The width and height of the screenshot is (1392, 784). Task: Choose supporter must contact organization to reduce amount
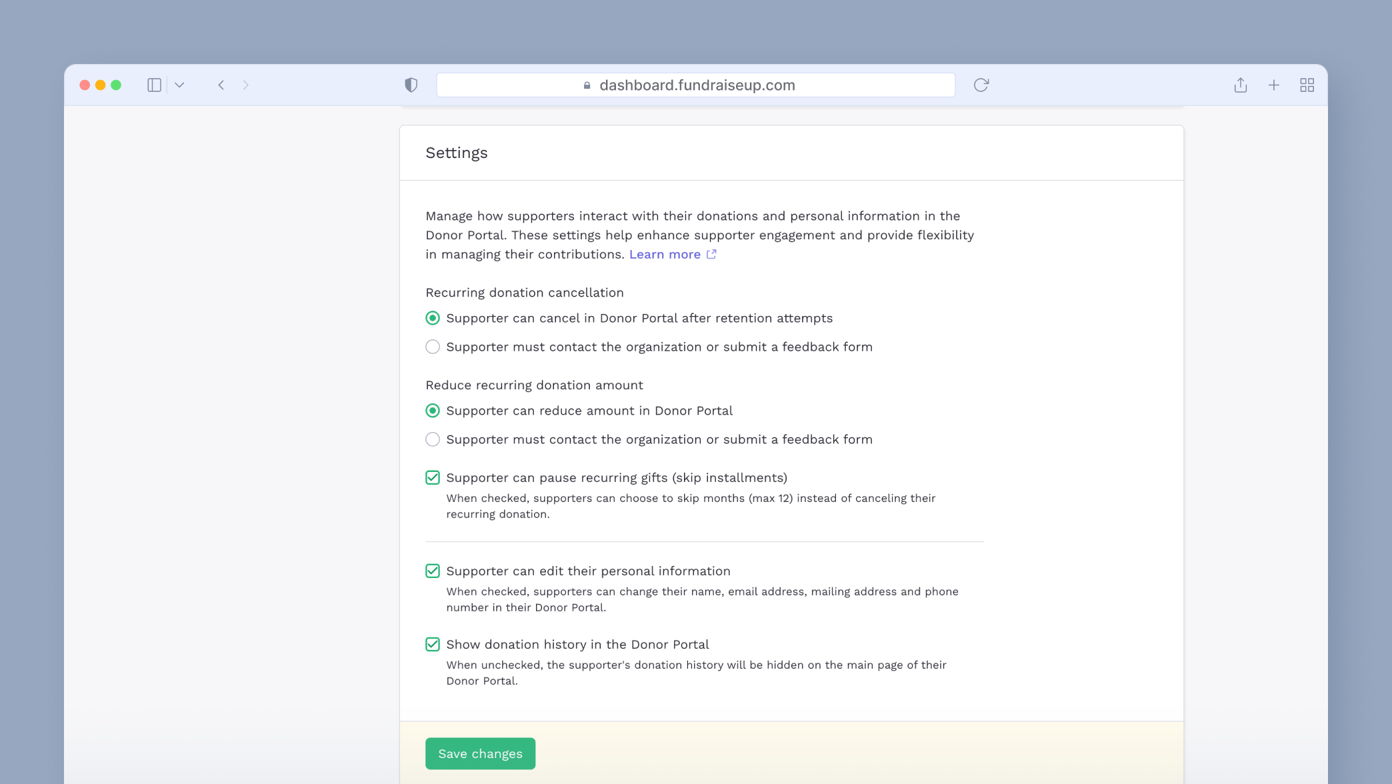click(x=432, y=439)
